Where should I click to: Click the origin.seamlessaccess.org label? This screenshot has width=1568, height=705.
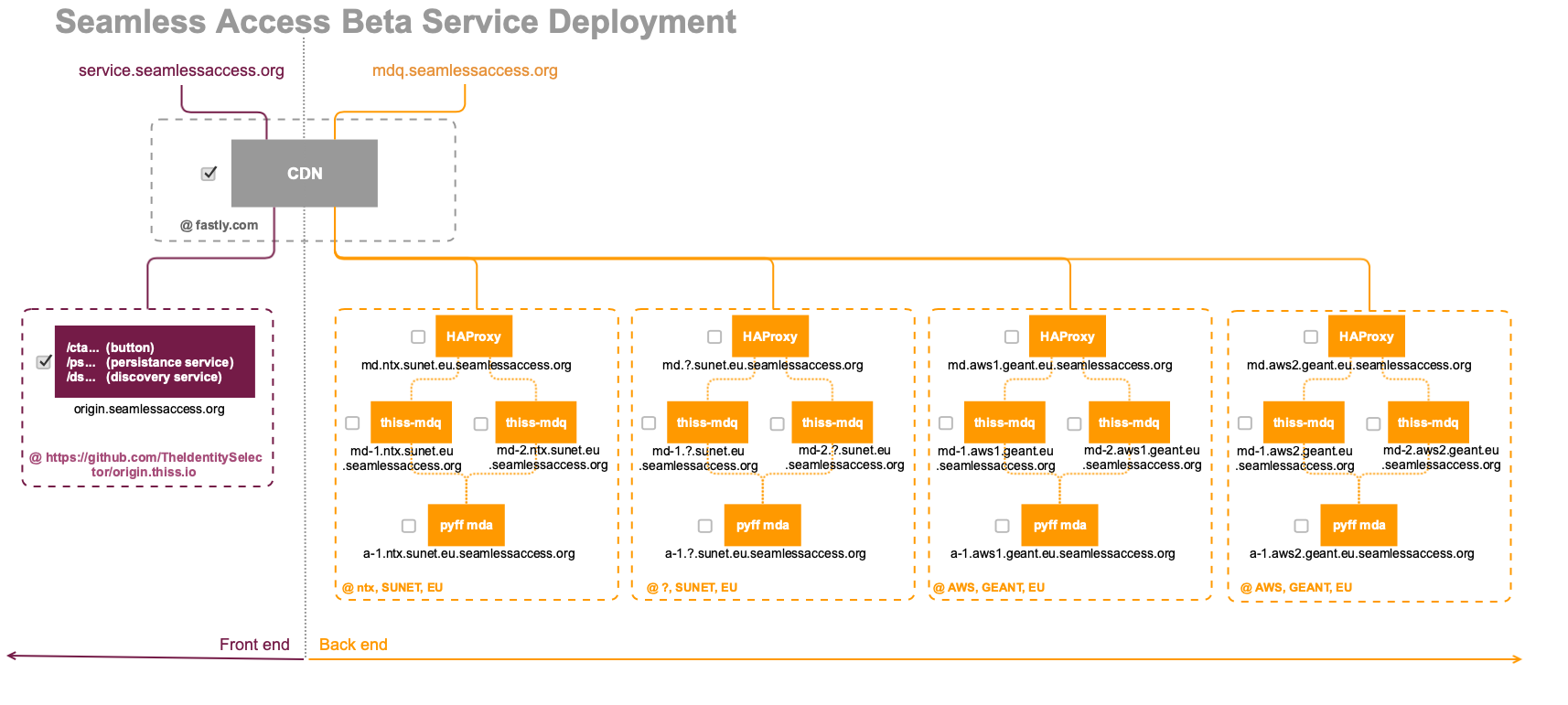pos(149,409)
